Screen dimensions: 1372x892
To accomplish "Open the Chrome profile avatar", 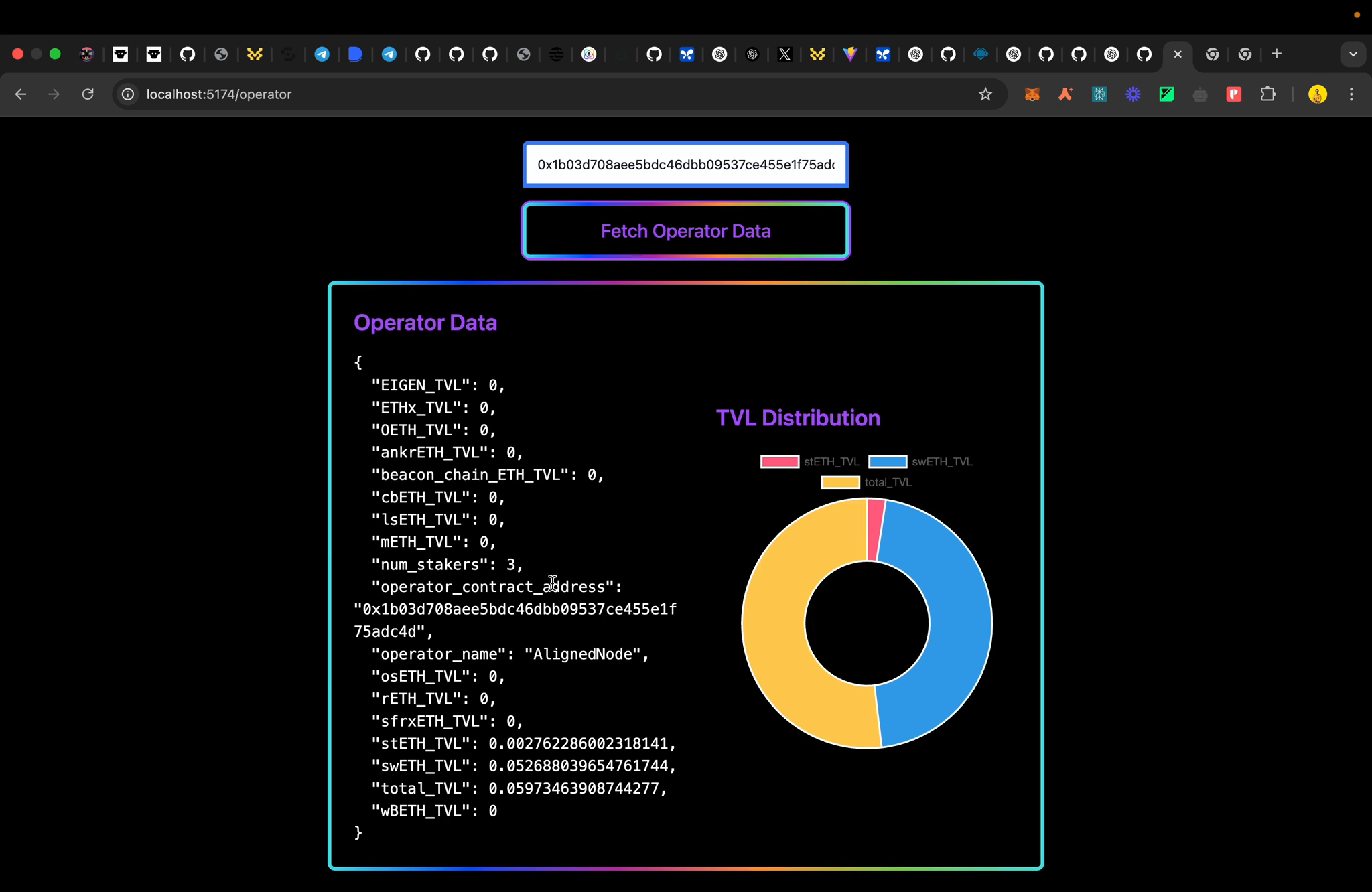I will (x=1318, y=94).
